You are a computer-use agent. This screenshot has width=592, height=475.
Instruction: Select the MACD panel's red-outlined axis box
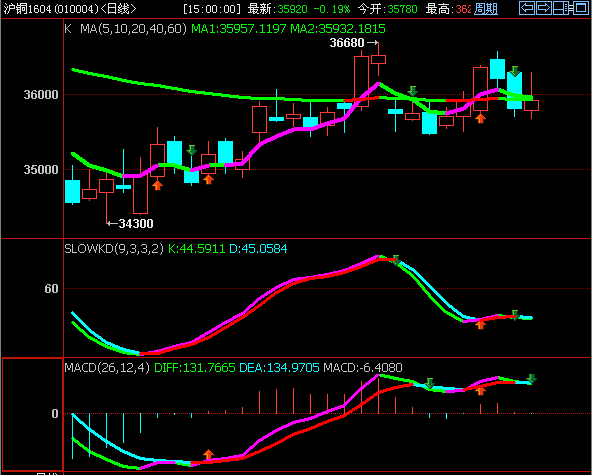[x=32, y=414]
